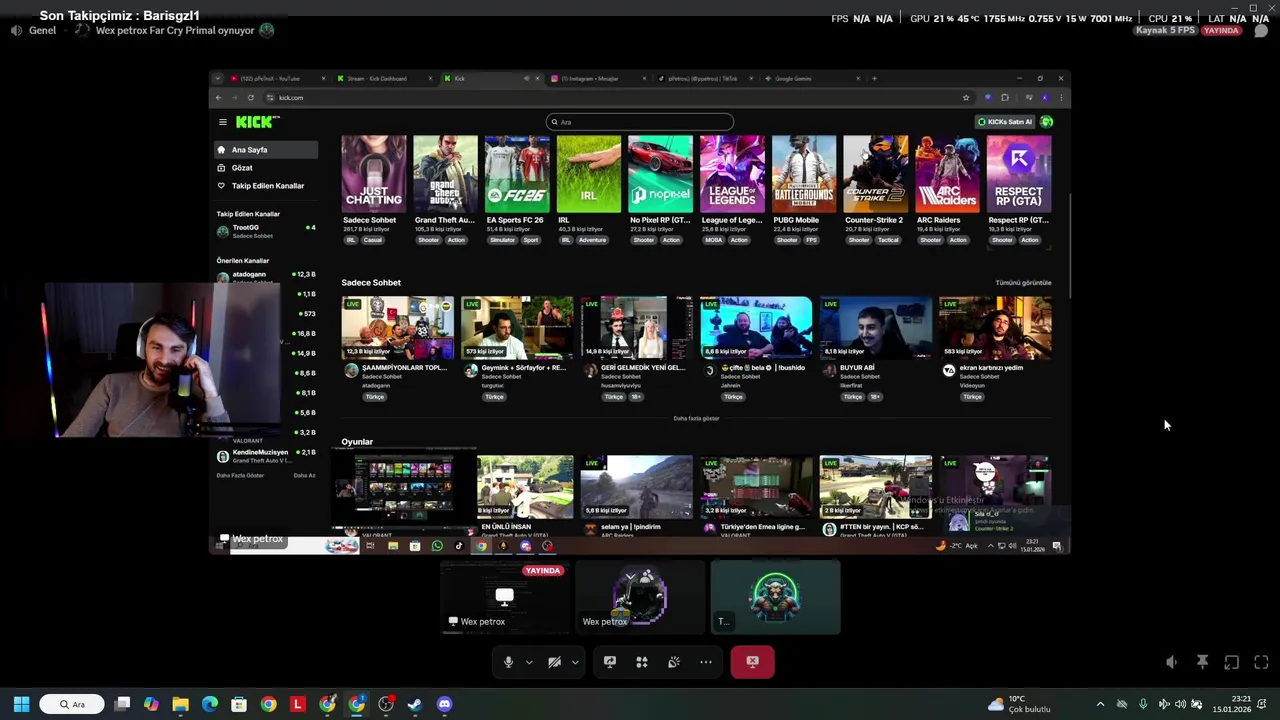Select Gözat in Kick sidebar
This screenshot has width=1280, height=720.
[266, 168]
